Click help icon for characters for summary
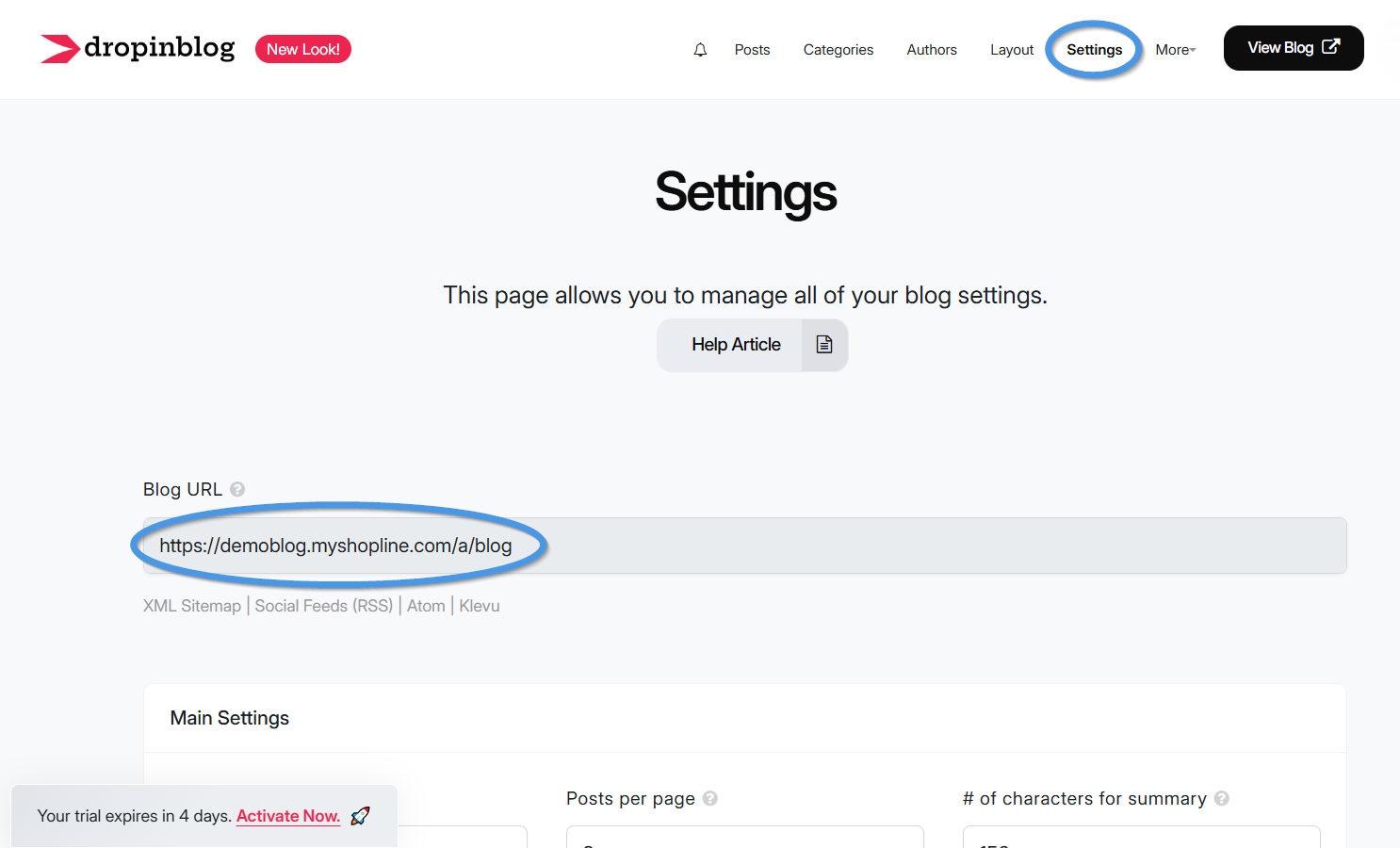The height and width of the screenshot is (848, 1400). (1221, 798)
